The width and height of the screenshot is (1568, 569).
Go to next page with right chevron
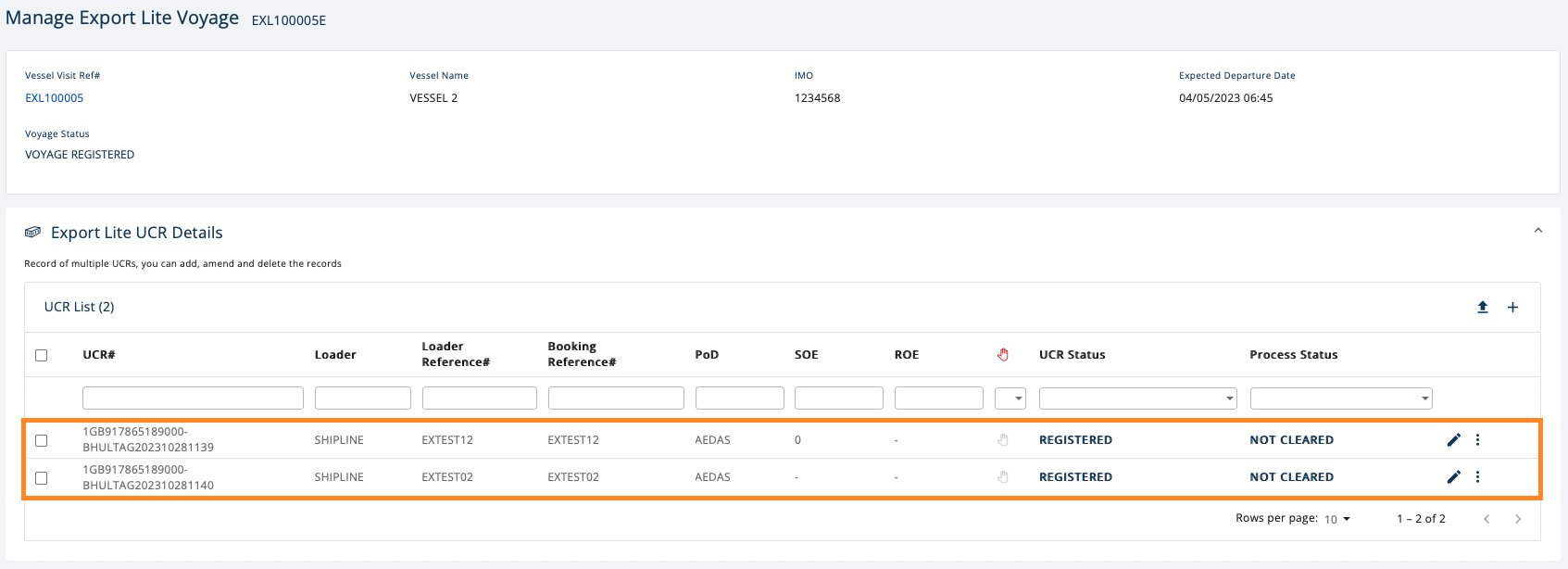click(1517, 519)
